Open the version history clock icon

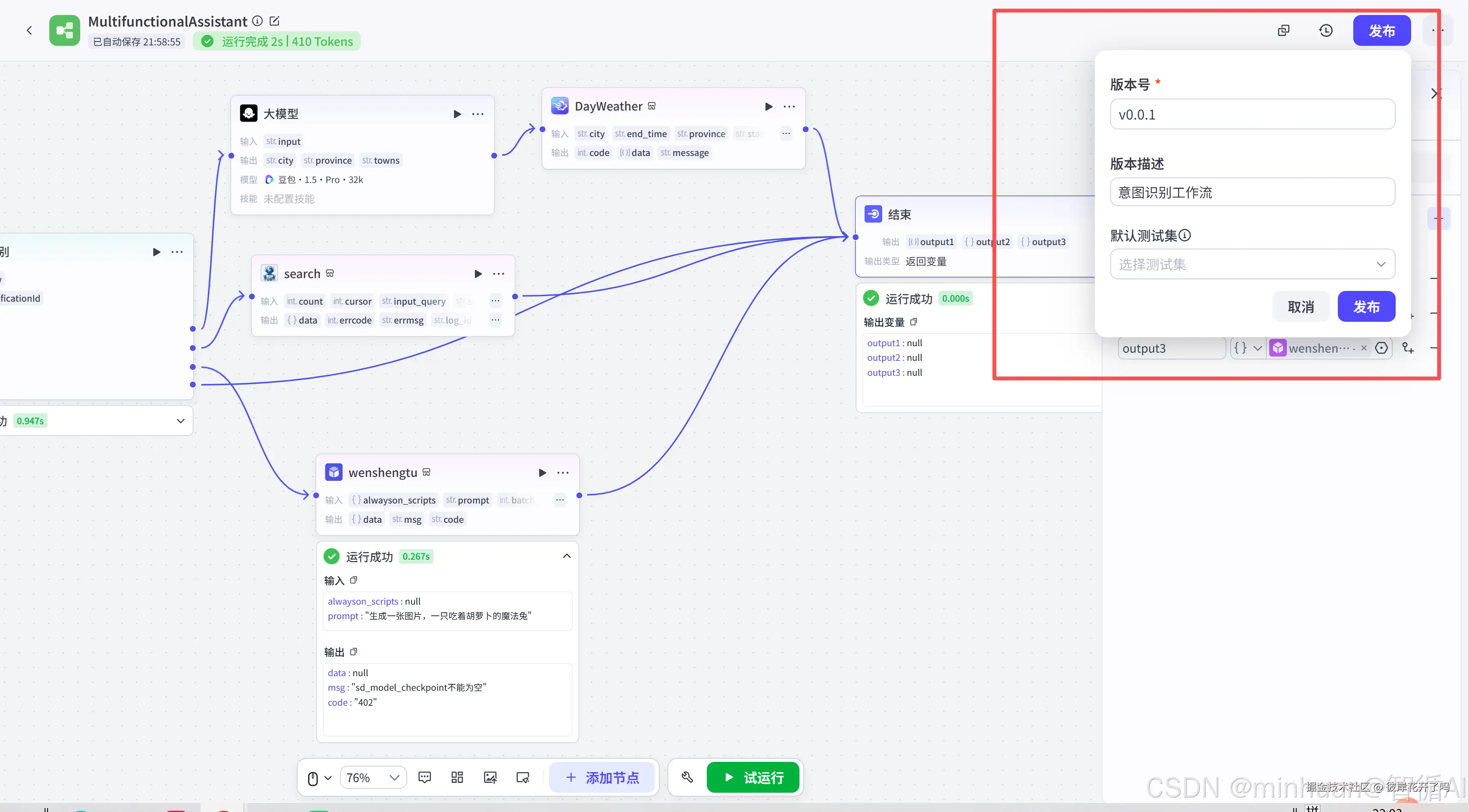1326,30
